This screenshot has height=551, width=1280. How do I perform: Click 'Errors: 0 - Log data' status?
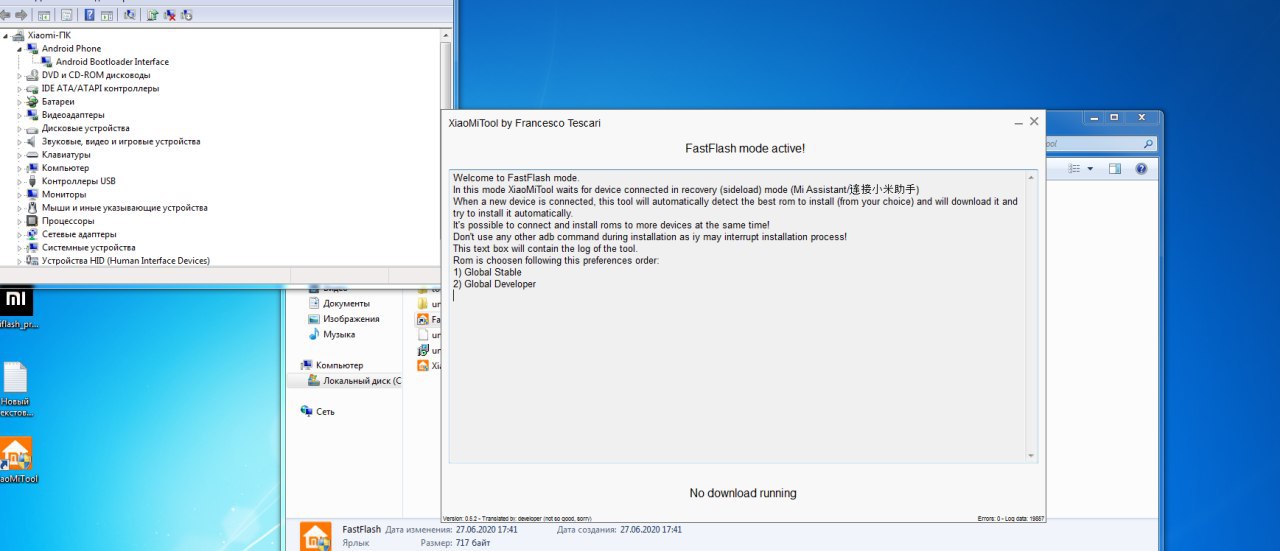click(1009, 518)
